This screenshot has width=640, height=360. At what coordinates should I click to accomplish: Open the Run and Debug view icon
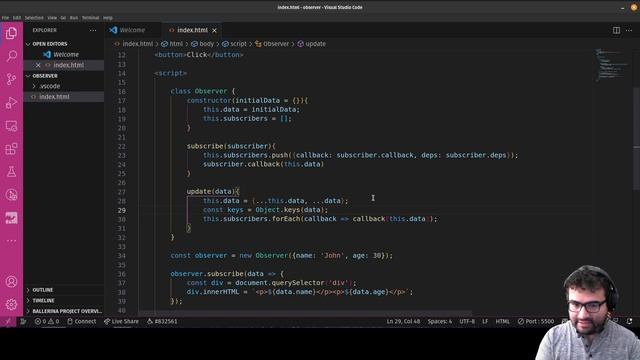click(x=11, y=102)
